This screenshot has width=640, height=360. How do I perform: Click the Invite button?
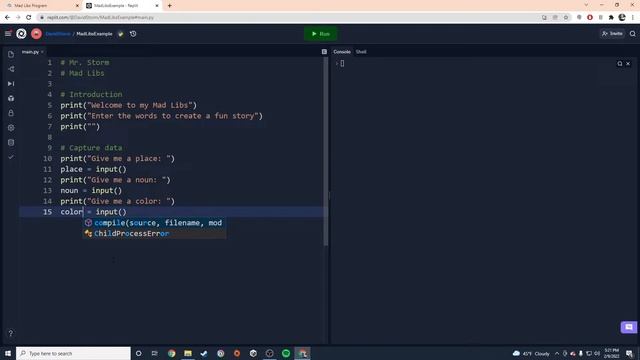(x=612, y=34)
